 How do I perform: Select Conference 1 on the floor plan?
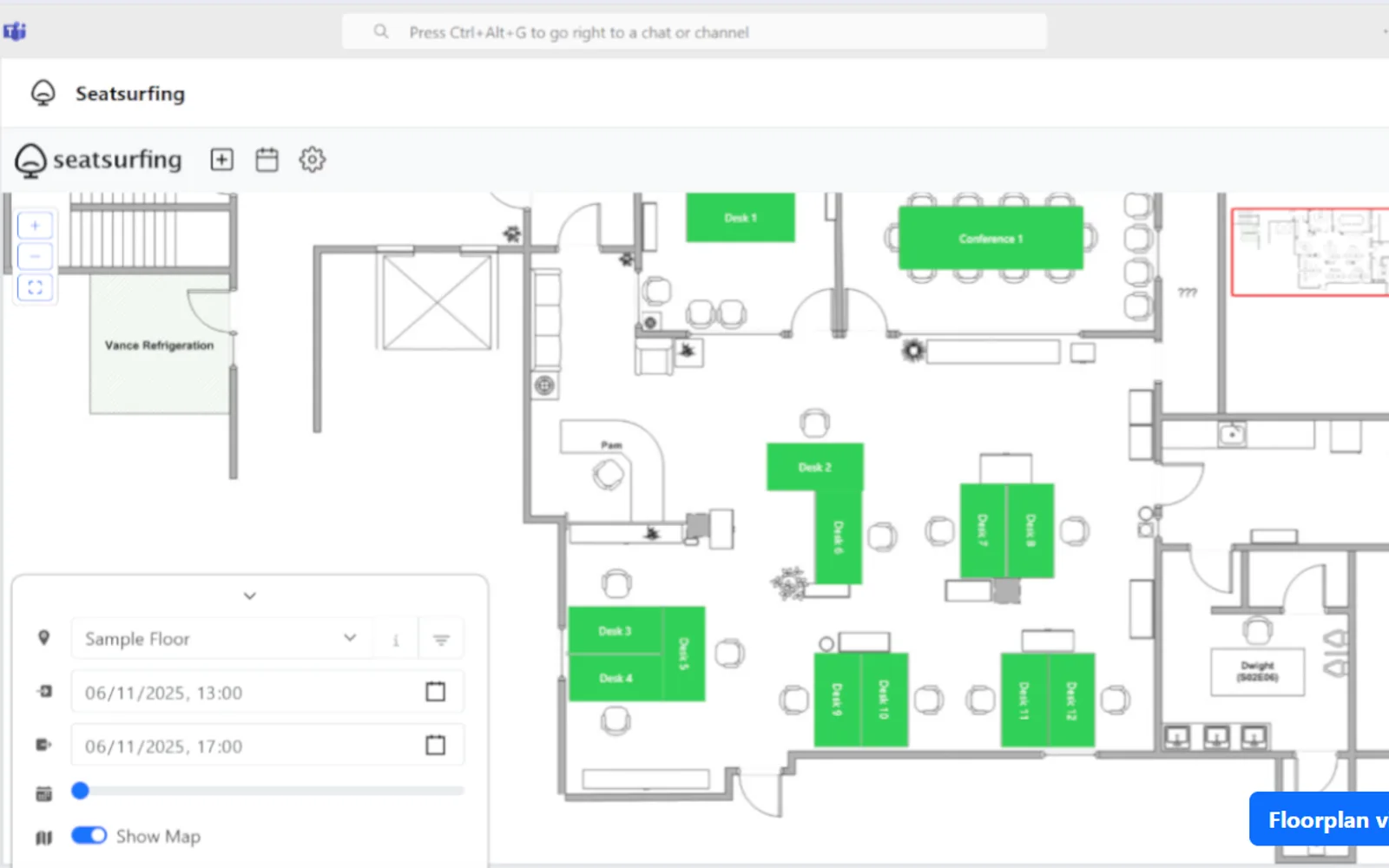(x=991, y=238)
